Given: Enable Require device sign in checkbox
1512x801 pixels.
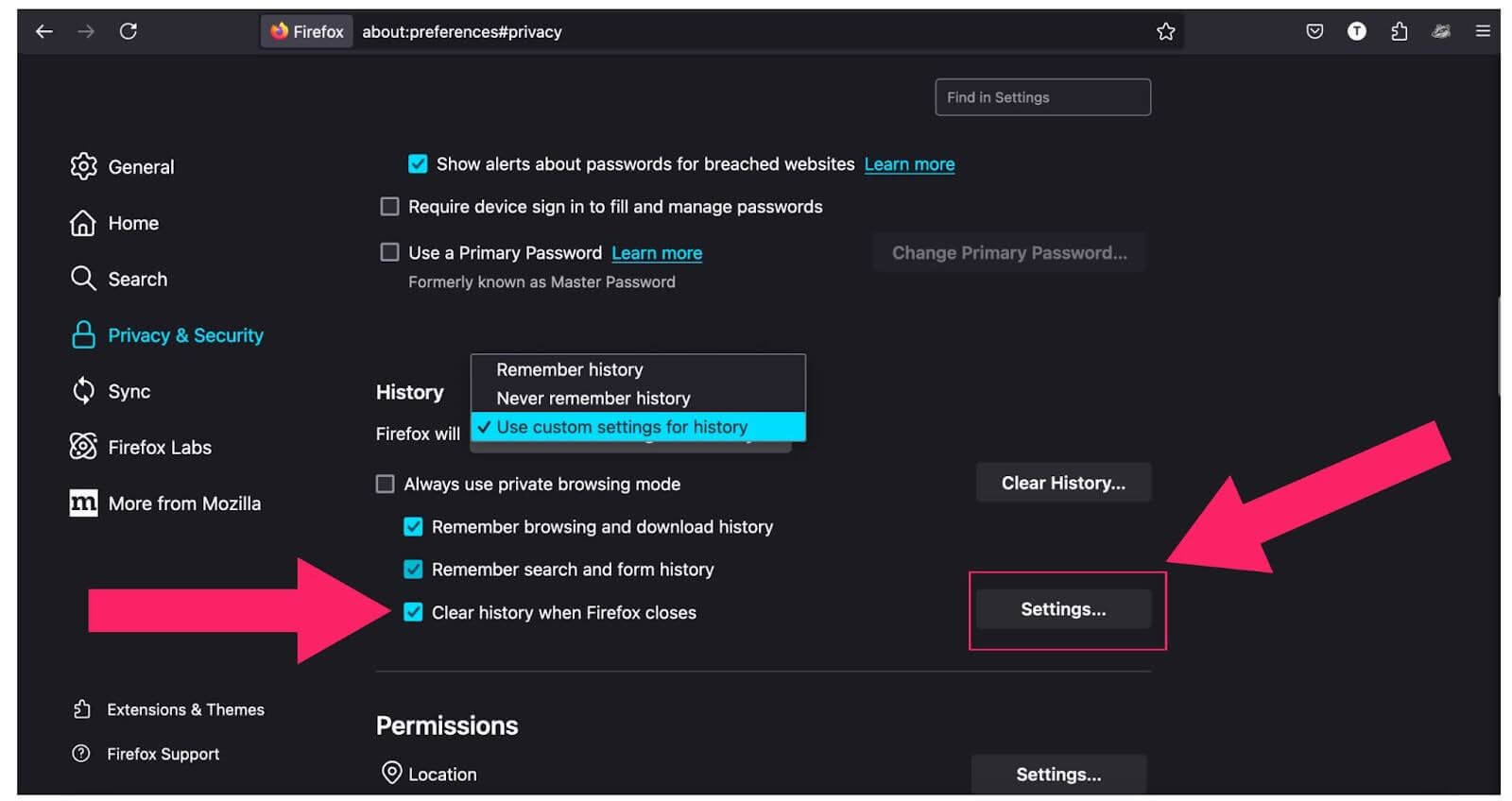Looking at the screenshot, I should coord(389,206).
